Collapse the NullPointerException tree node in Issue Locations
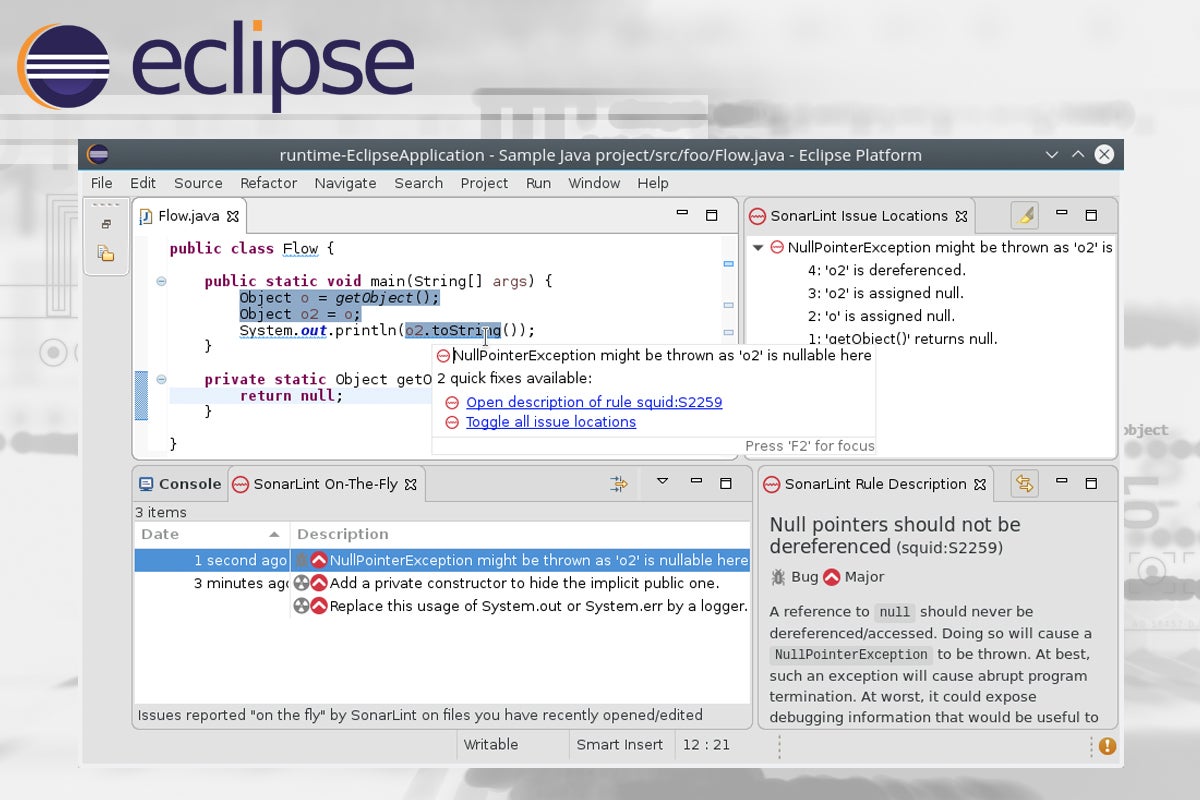1200x800 pixels. pyautogui.click(x=758, y=247)
